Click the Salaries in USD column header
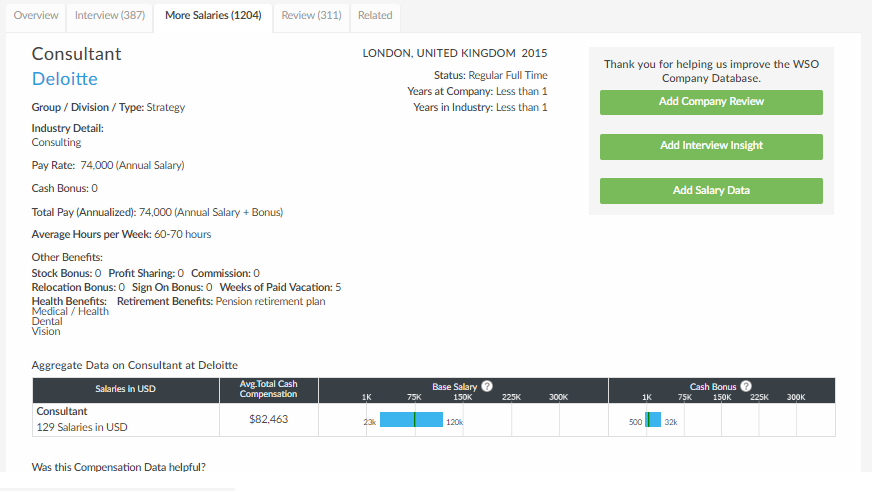 (x=125, y=389)
